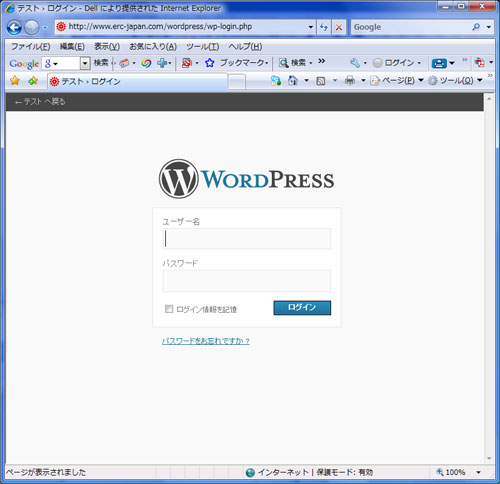Click the Home icon in command bar

tap(292, 80)
